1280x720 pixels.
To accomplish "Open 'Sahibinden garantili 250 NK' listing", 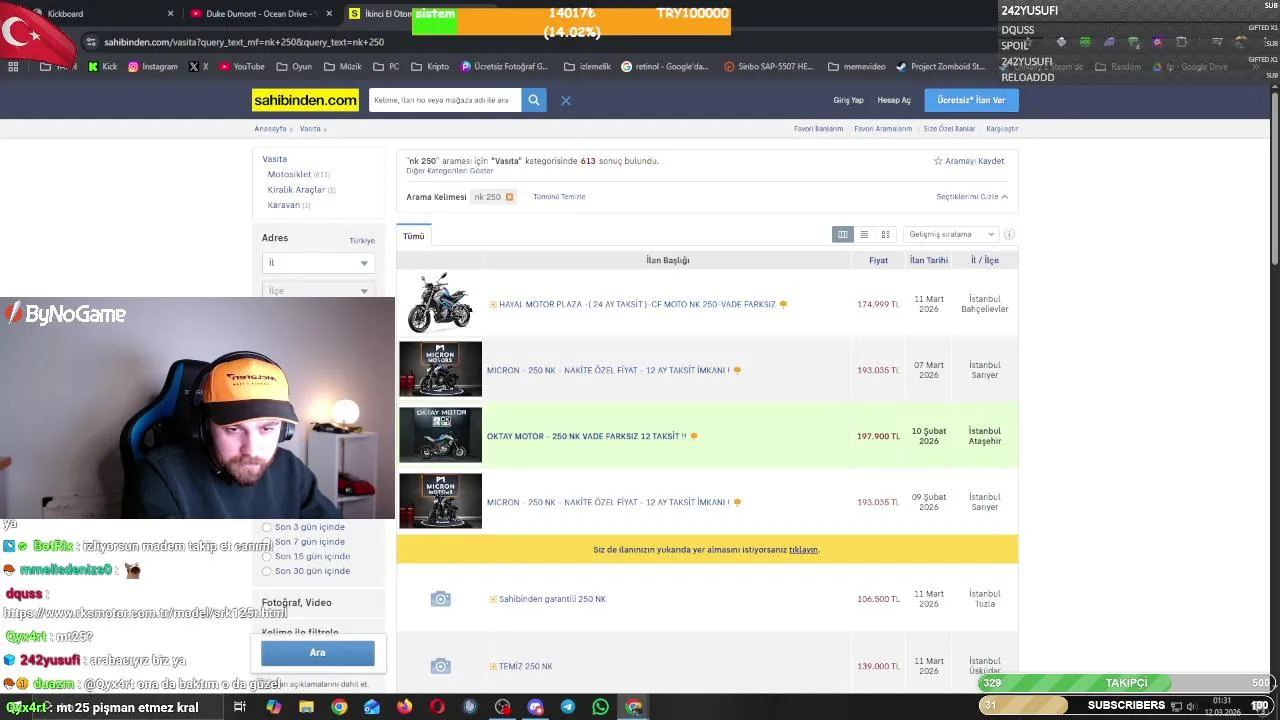I will coord(552,599).
